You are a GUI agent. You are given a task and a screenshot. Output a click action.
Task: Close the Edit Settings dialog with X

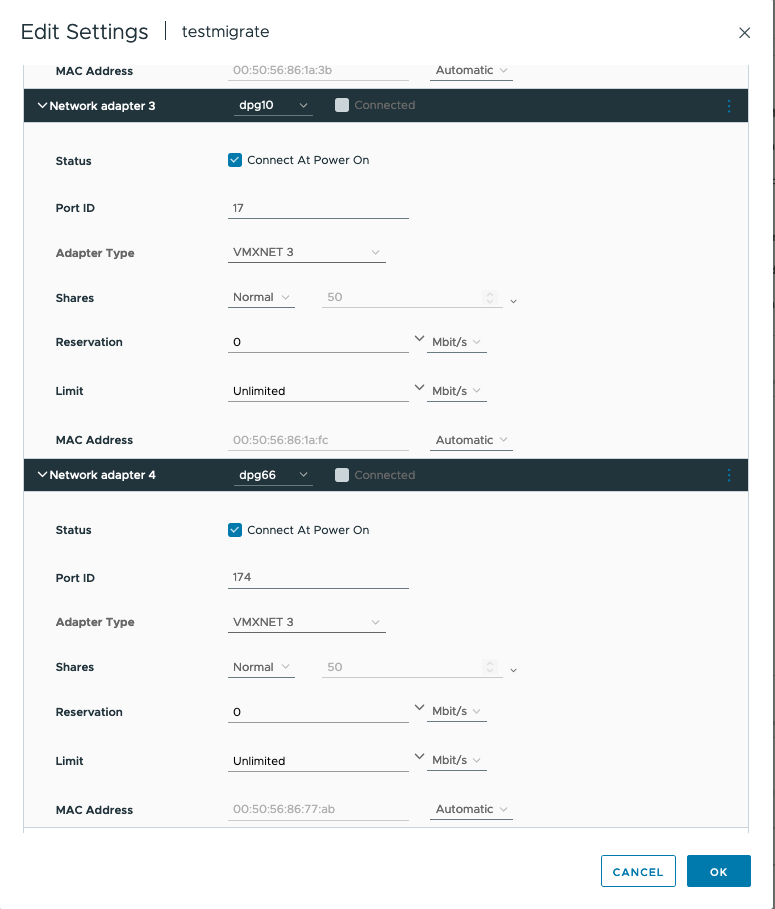(x=744, y=33)
